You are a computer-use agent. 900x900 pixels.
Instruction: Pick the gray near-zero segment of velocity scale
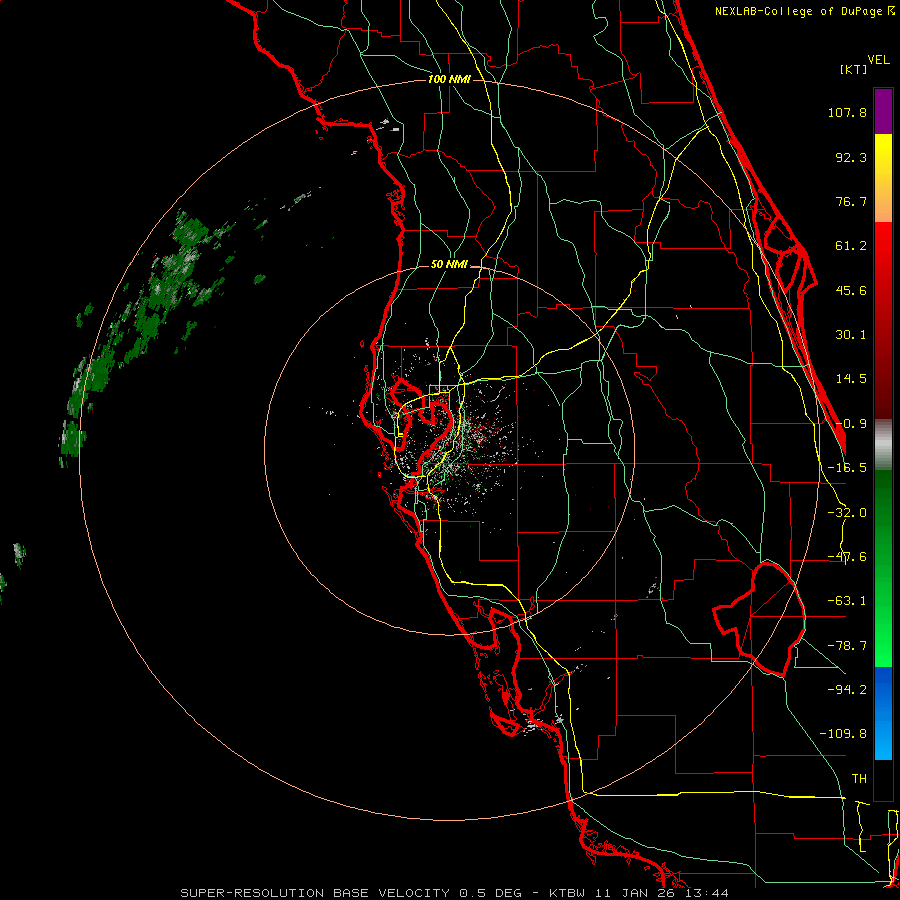point(883,445)
